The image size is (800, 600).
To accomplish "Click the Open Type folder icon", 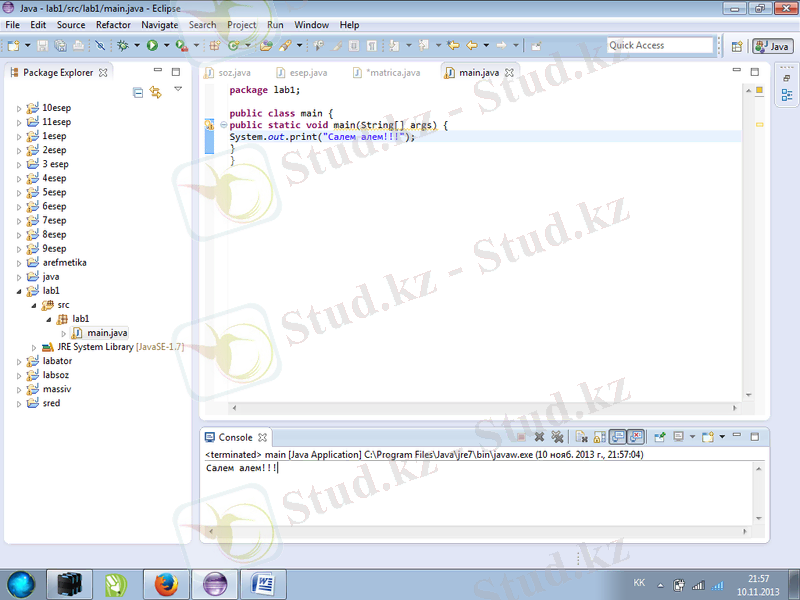I will (266, 45).
